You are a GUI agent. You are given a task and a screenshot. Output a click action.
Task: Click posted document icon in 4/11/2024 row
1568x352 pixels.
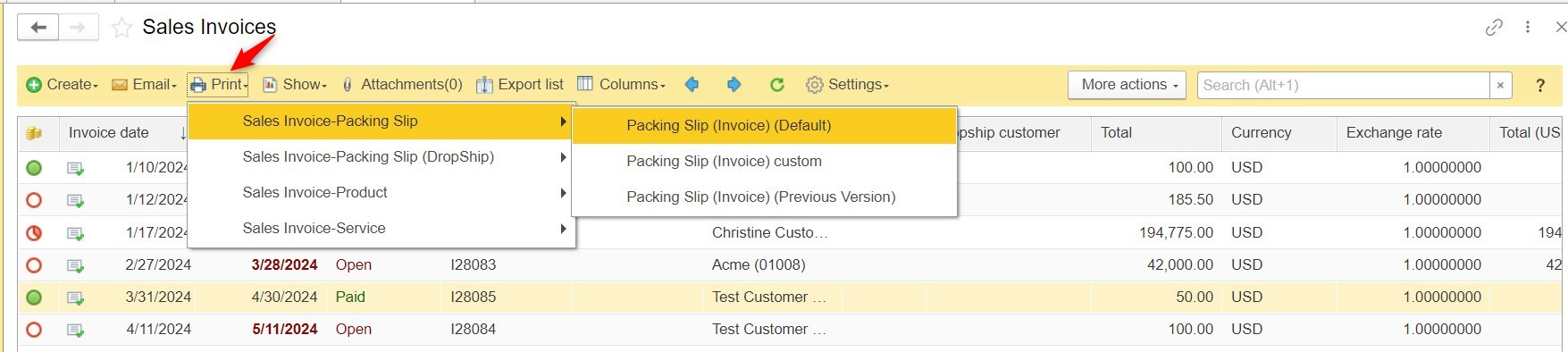point(76,331)
